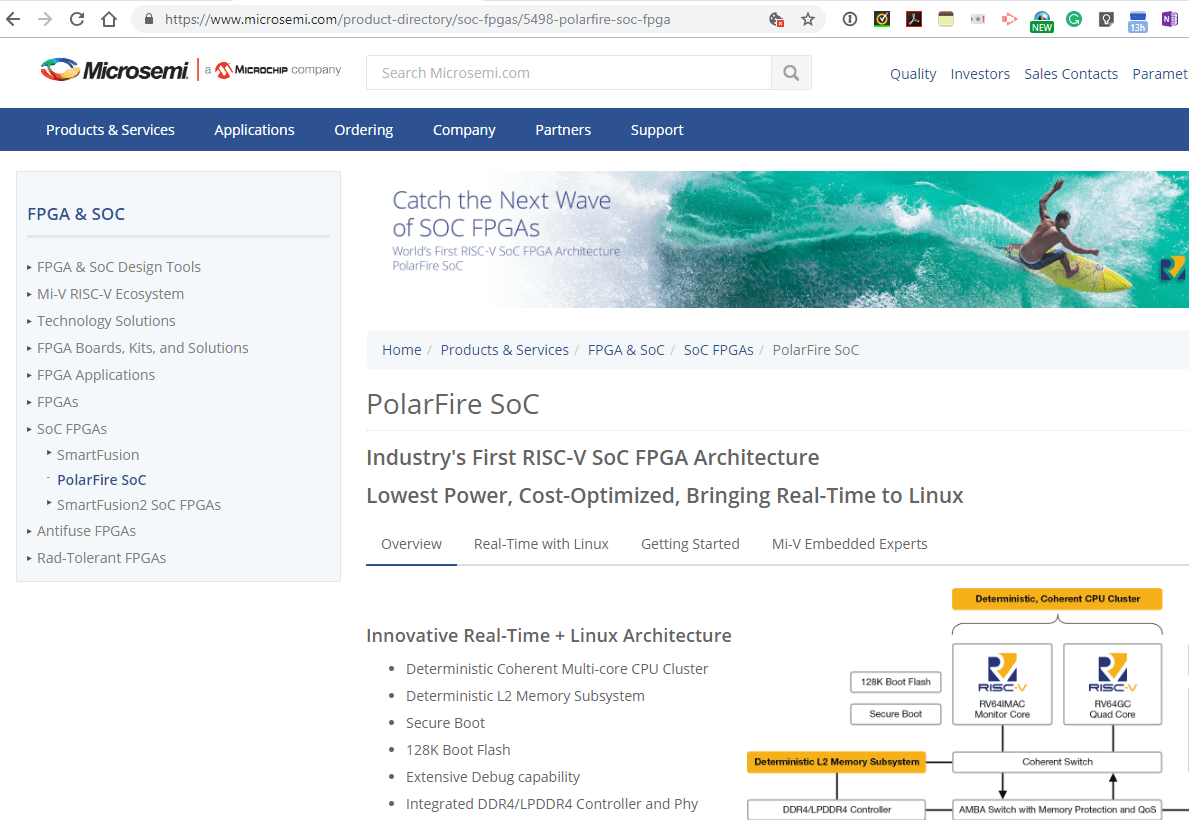Open the Support menu
The width and height of the screenshot is (1189, 820).
click(657, 130)
